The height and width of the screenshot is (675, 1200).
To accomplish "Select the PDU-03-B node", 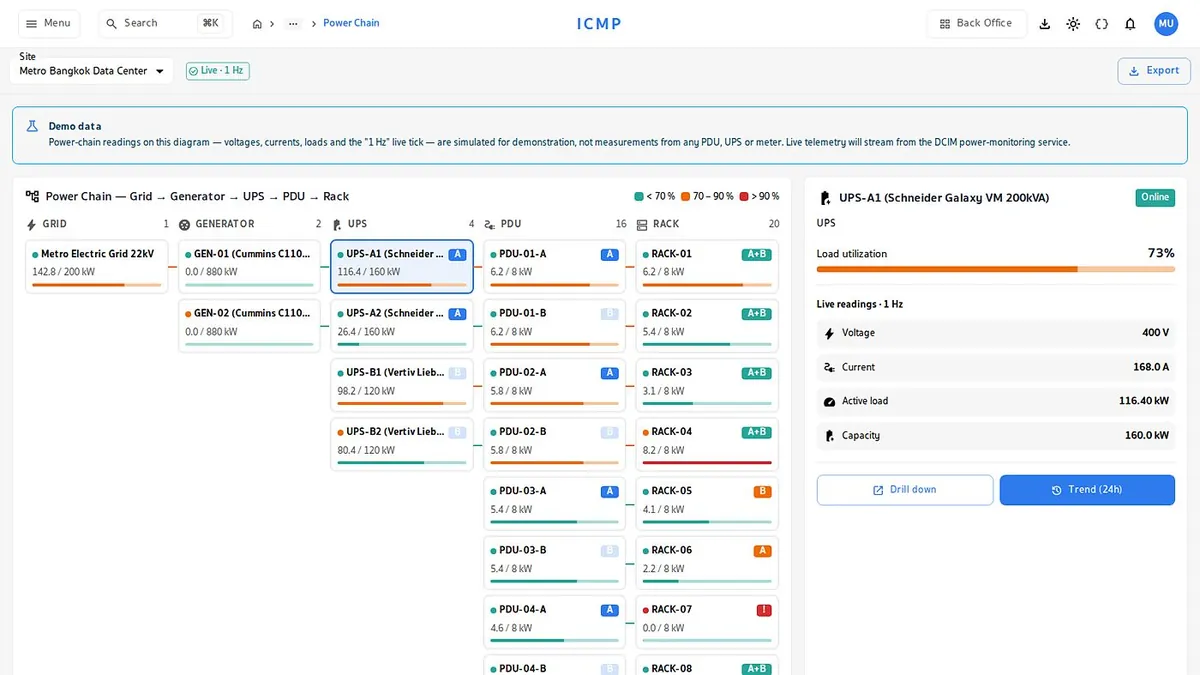I will coord(554,563).
